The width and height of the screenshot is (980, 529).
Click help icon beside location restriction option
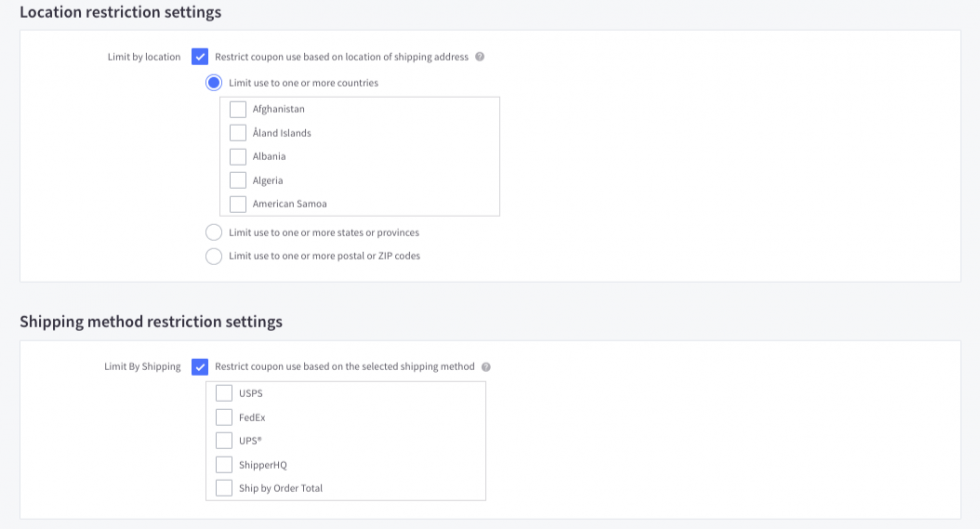pyautogui.click(x=480, y=57)
